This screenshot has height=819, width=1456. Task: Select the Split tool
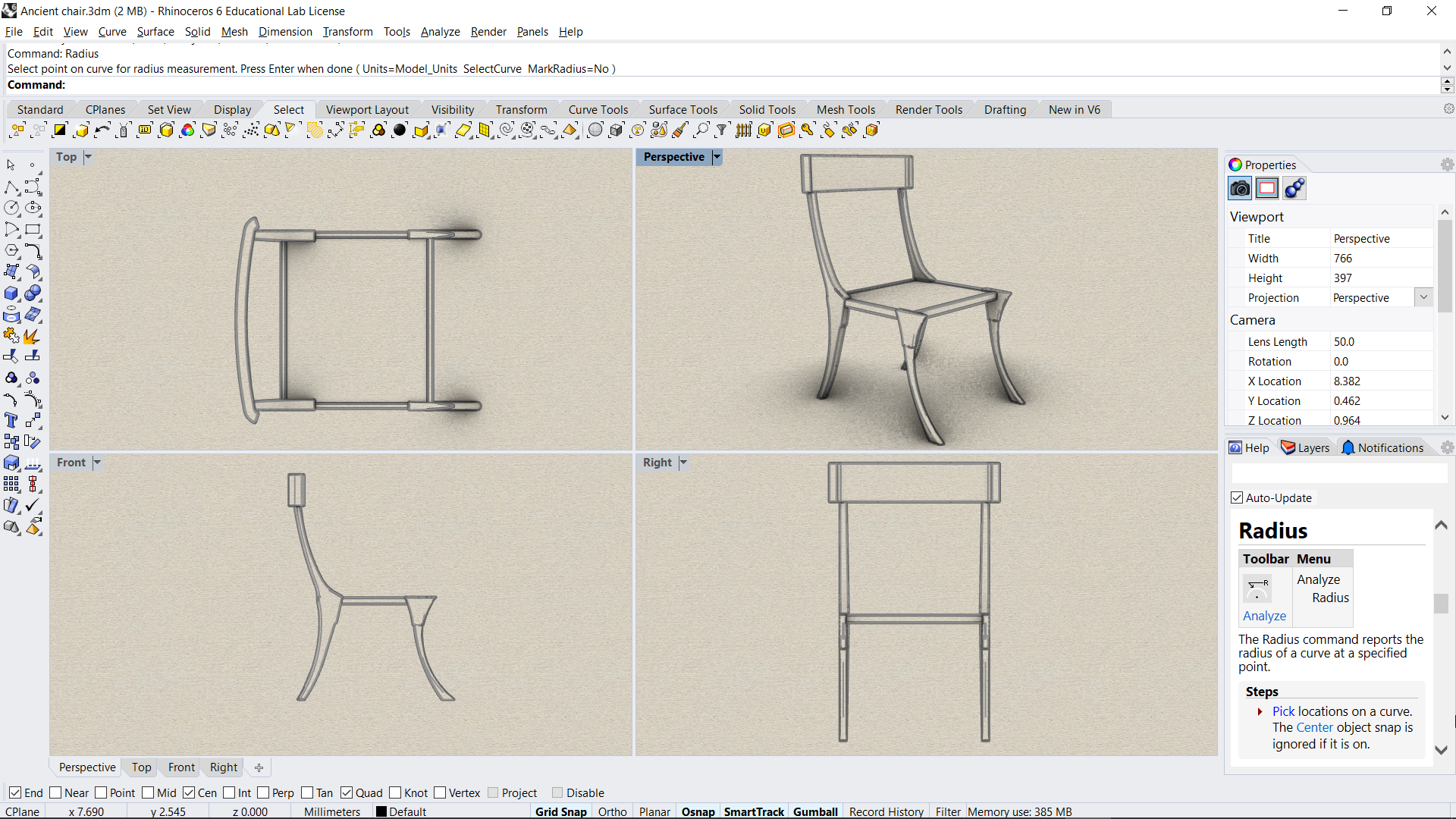[x=33, y=356]
